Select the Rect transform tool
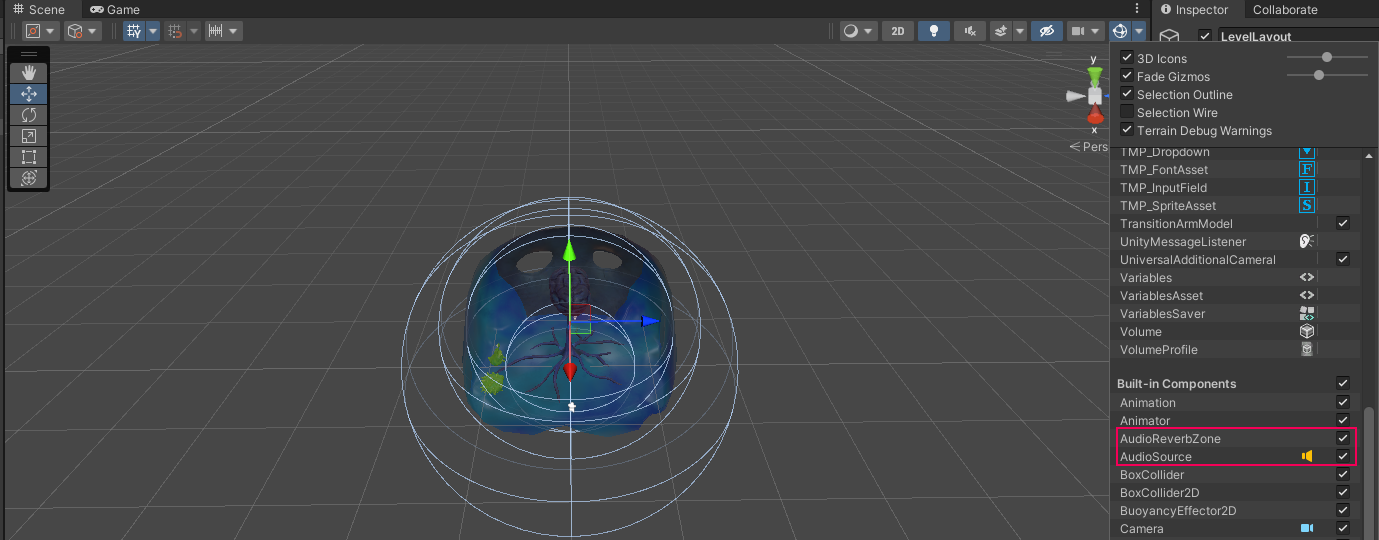 (x=28, y=157)
